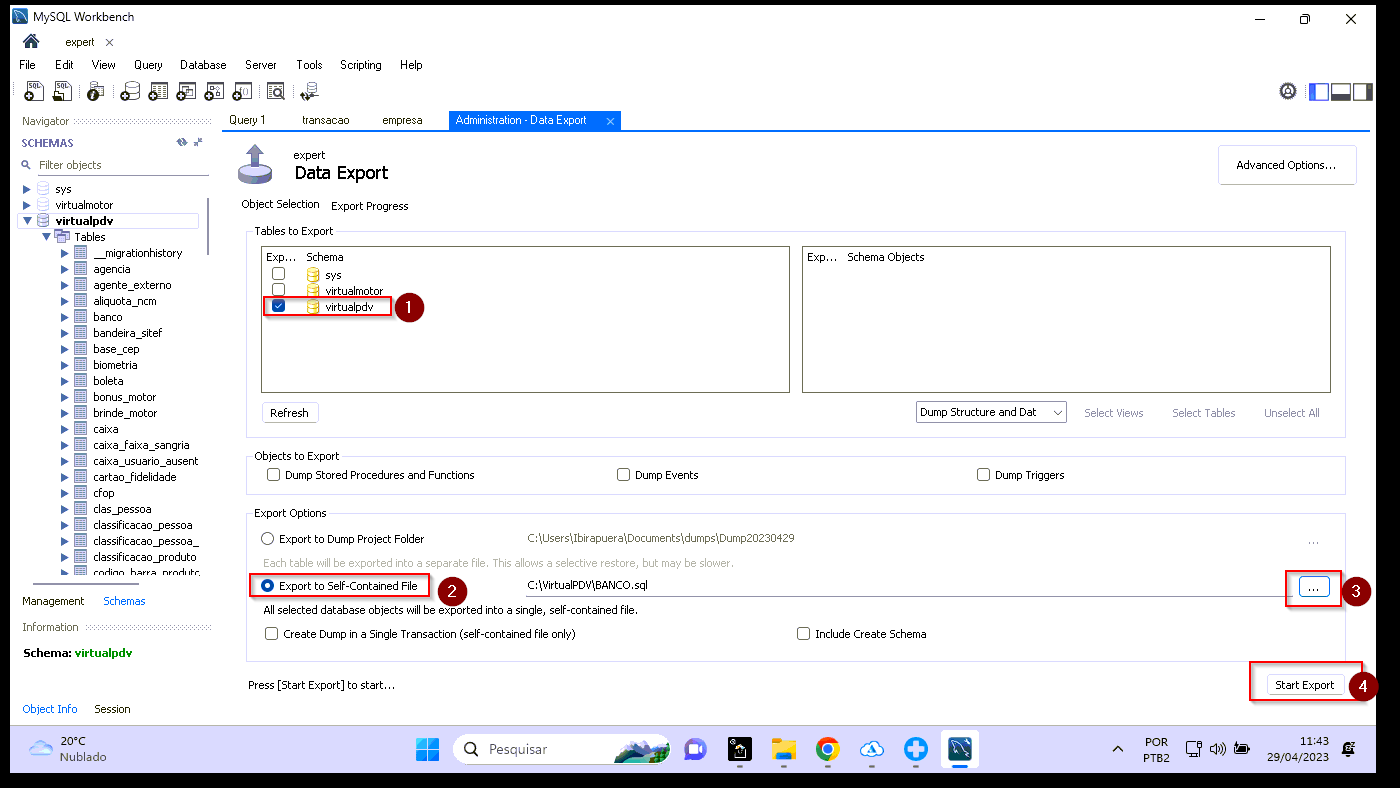Toggle the right sidebar panel icon

[x=1362, y=91]
